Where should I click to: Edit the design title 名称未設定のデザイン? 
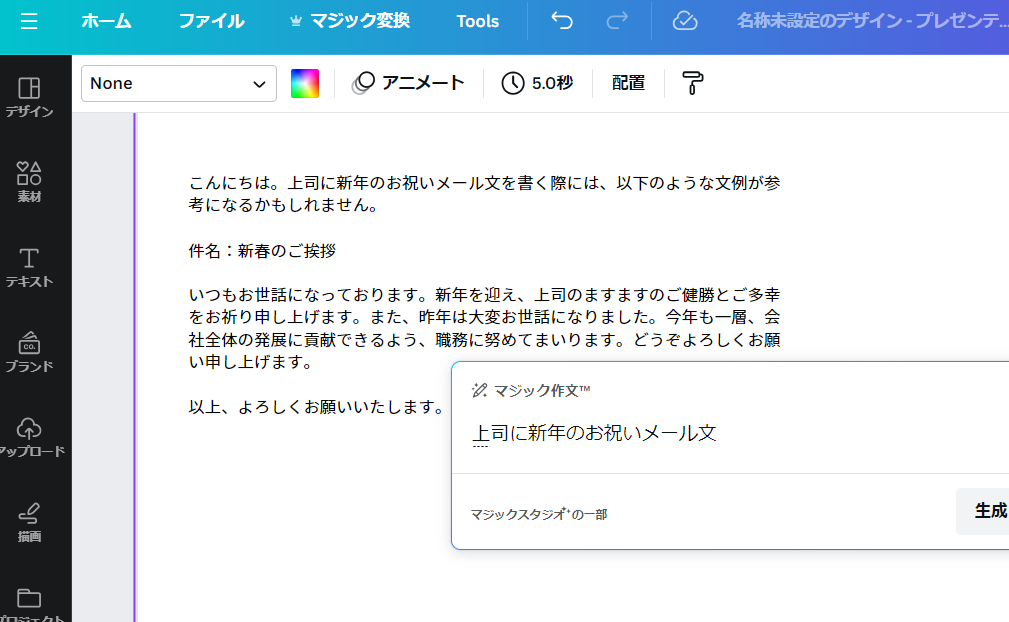tap(873, 21)
